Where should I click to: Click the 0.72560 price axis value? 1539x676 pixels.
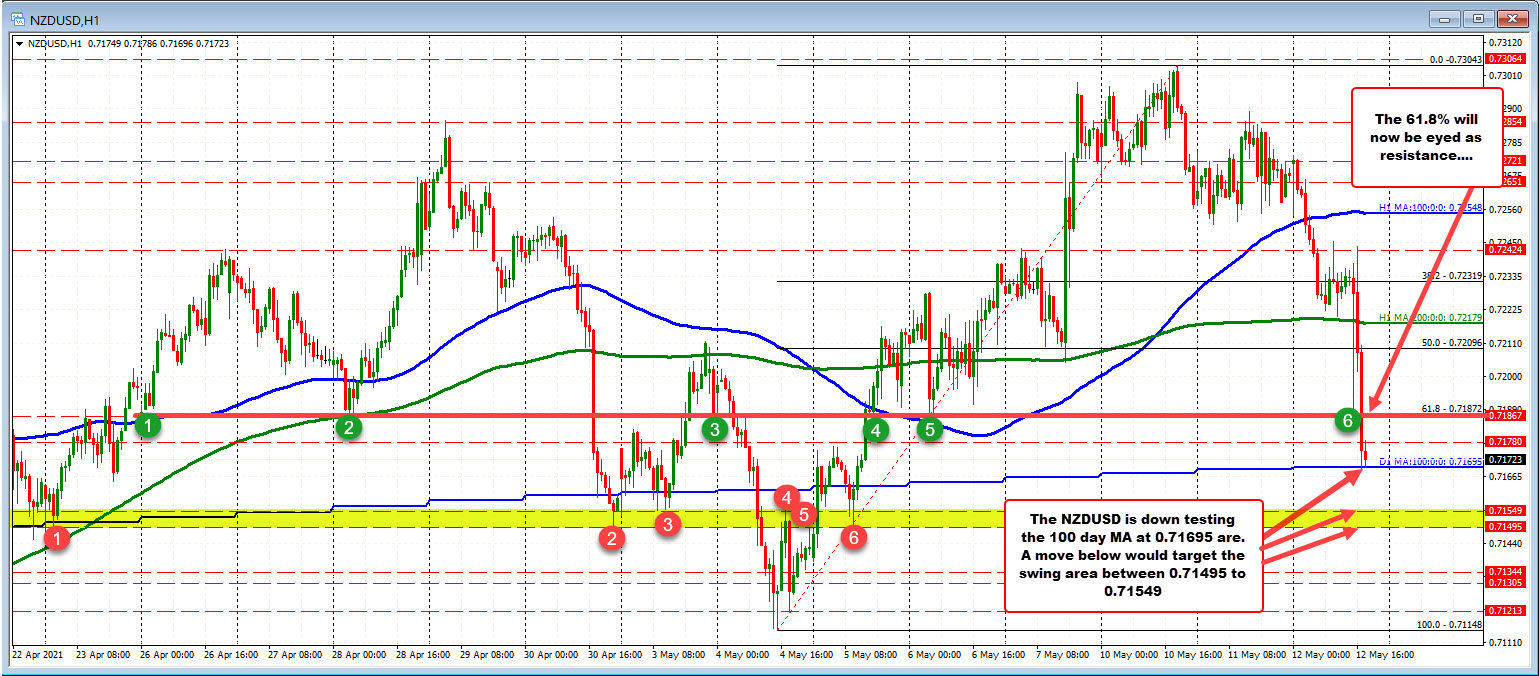pos(1507,209)
